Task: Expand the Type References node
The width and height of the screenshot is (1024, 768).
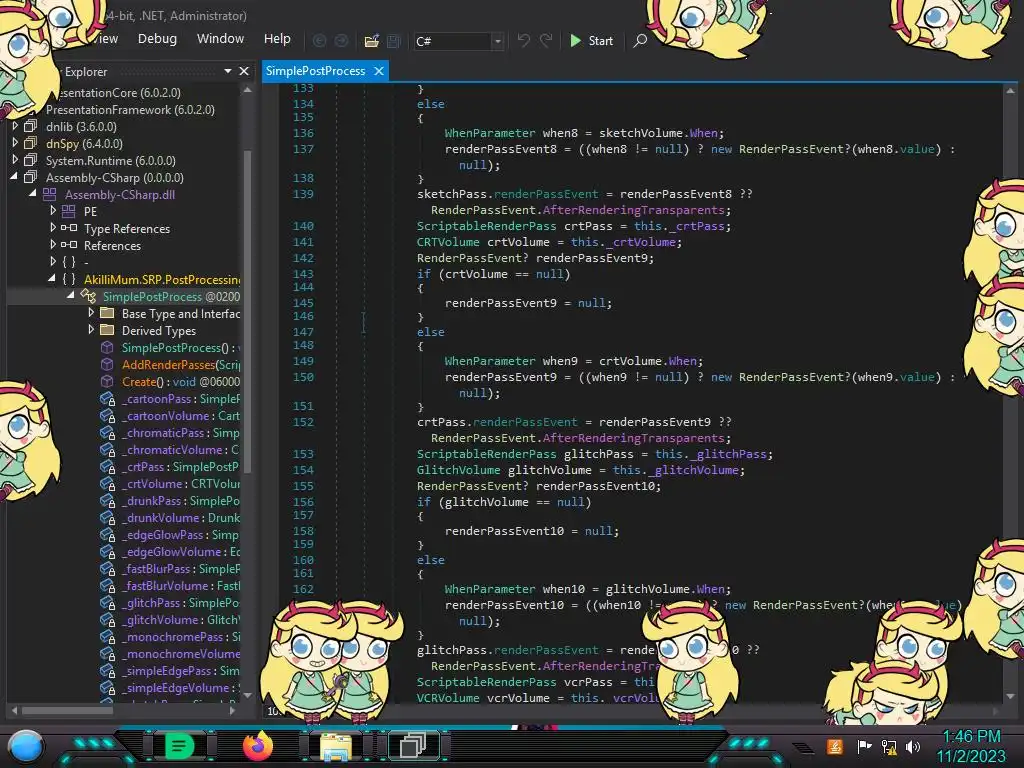Action: tap(53, 228)
